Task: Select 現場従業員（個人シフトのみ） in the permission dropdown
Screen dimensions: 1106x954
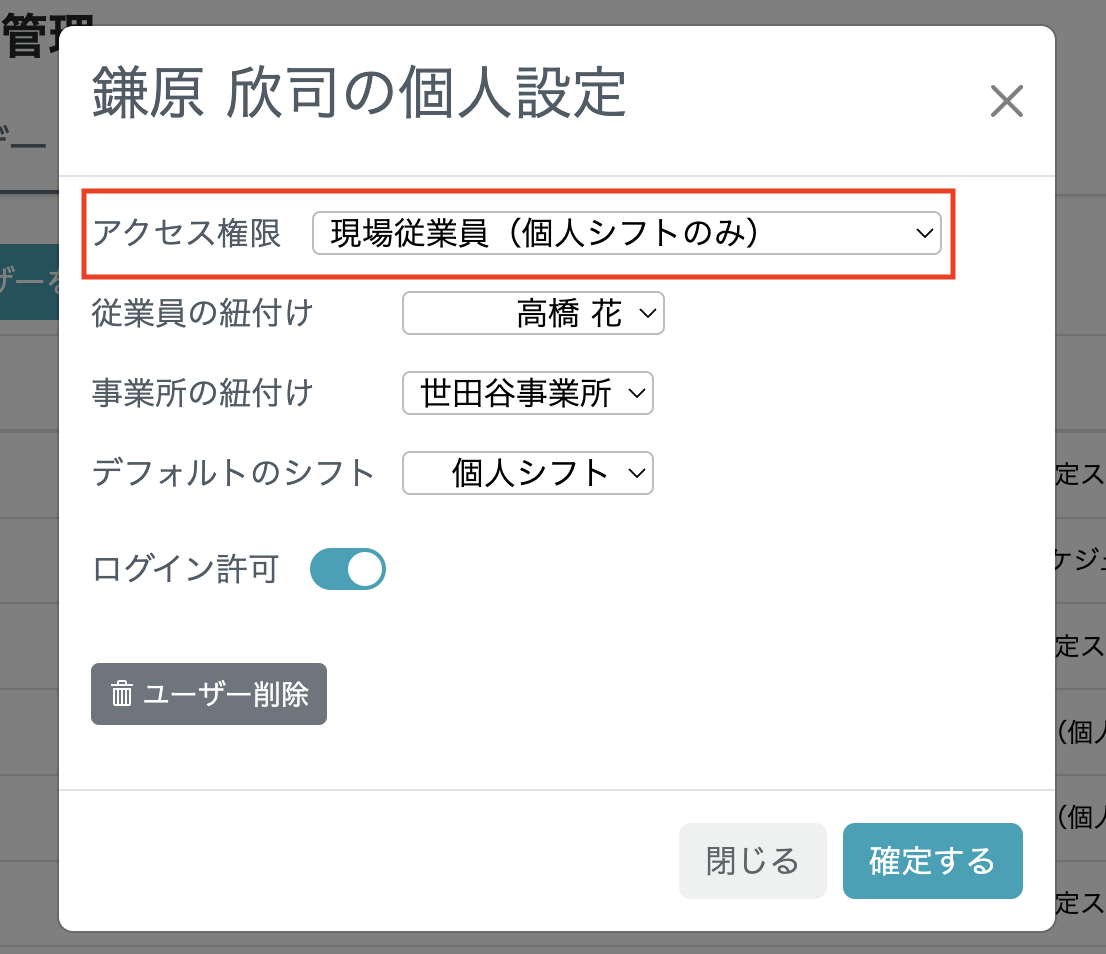Action: [627, 233]
